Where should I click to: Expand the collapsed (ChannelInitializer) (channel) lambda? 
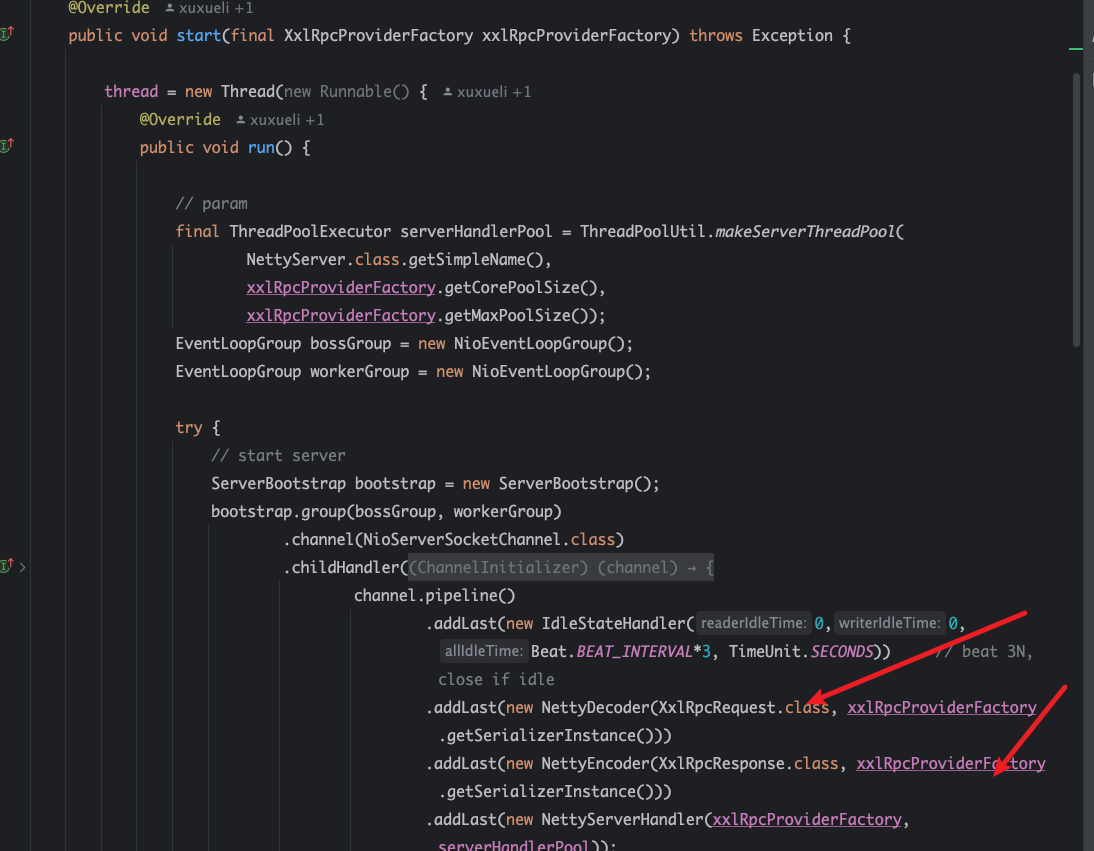point(560,568)
